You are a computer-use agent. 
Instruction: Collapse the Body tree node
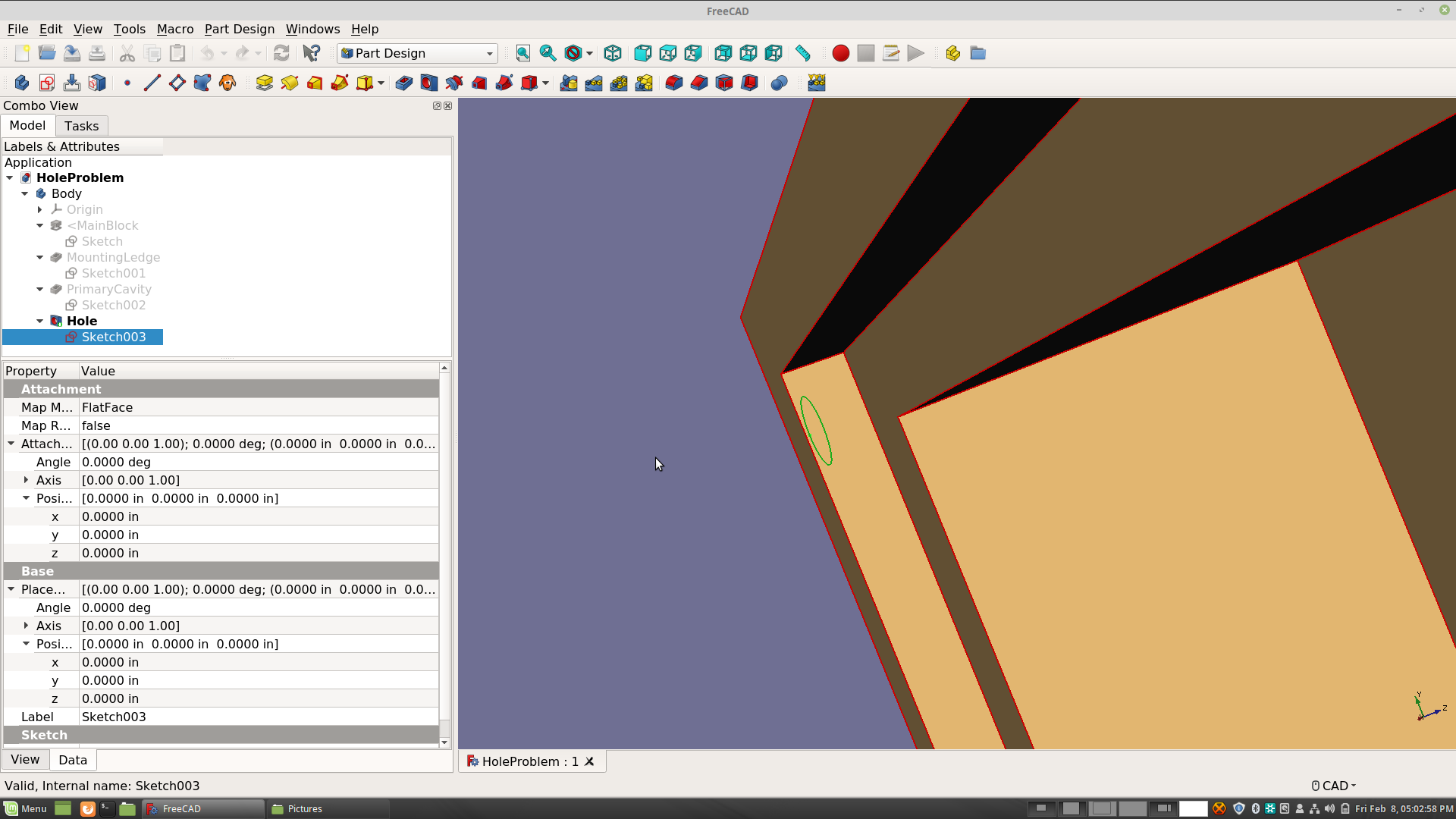[x=25, y=193]
